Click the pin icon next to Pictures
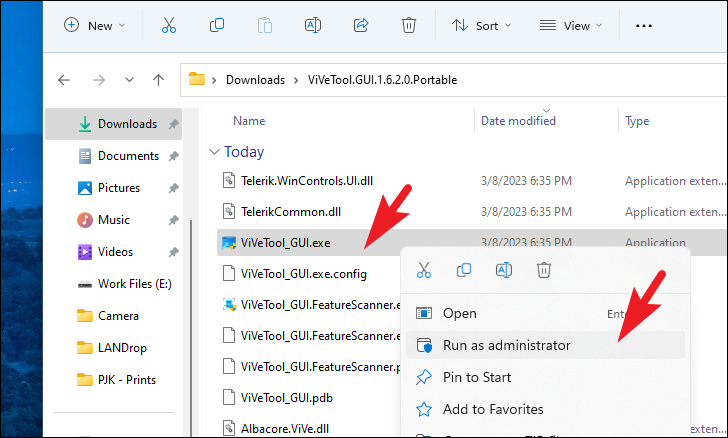Screen dimensions: 728x438 tap(173, 188)
